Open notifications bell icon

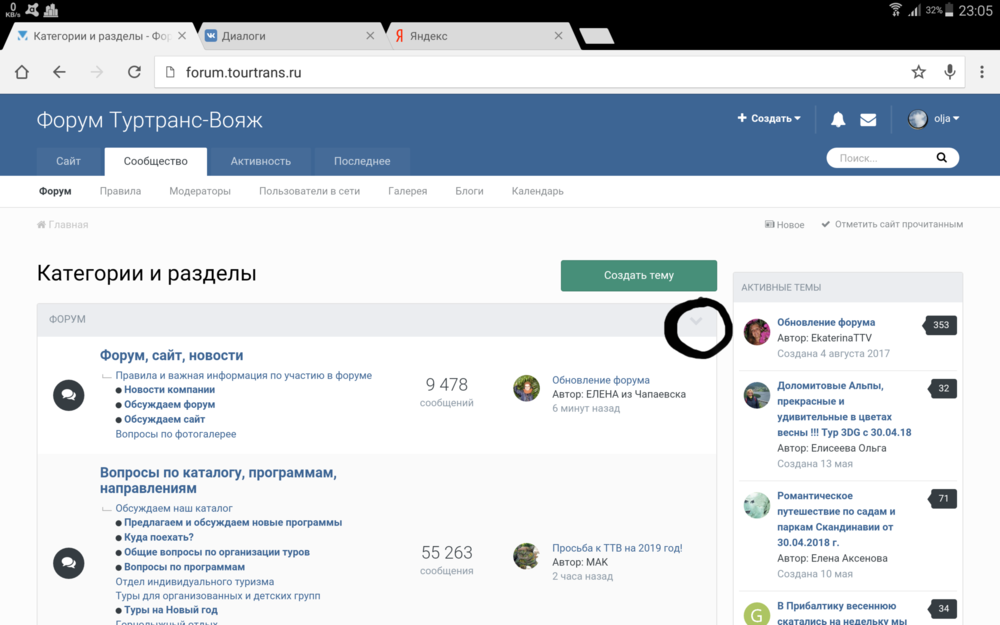[x=838, y=119]
